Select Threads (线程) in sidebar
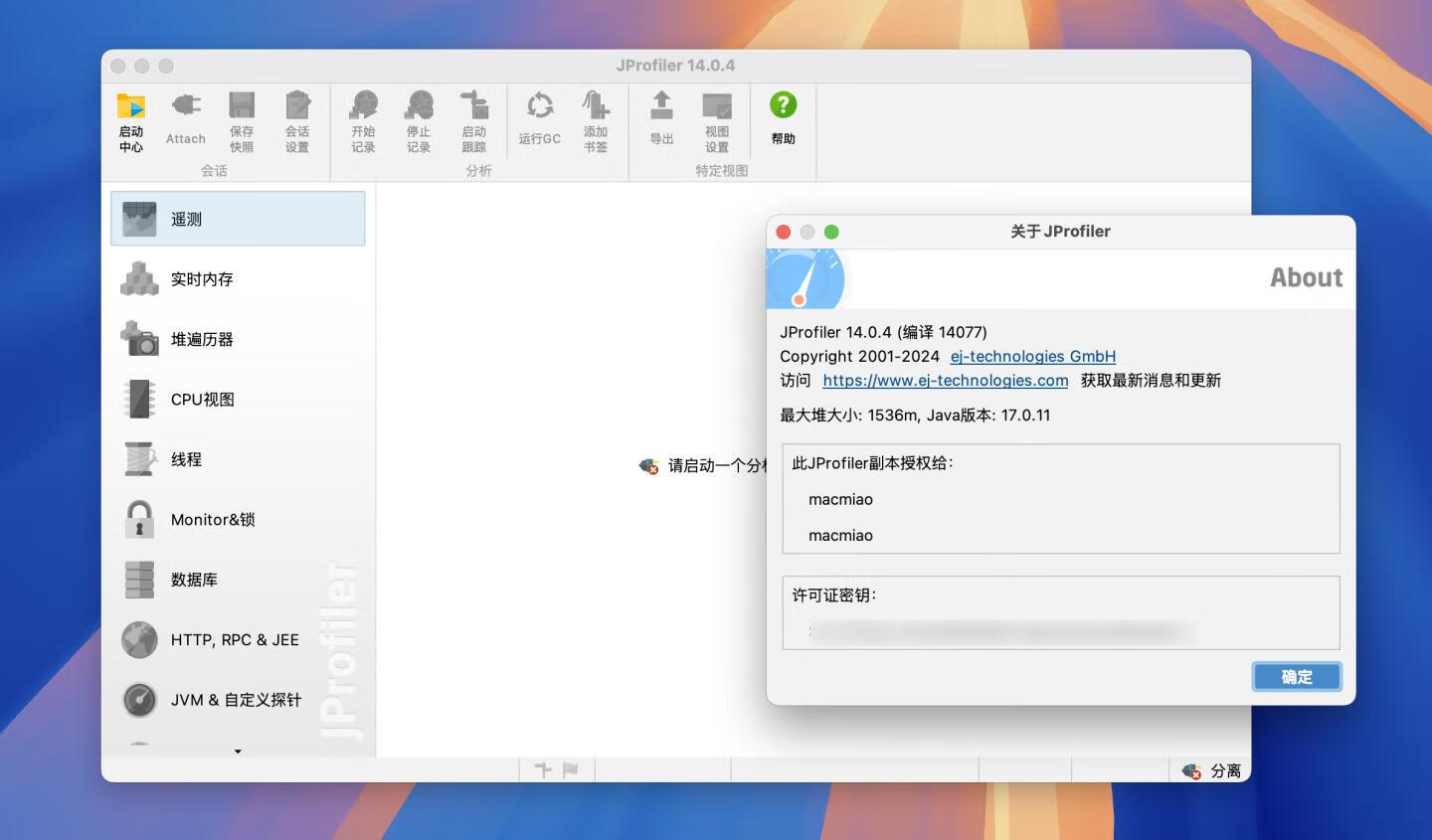This screenshot has height=840, width=1432. [x=238, y=459]
